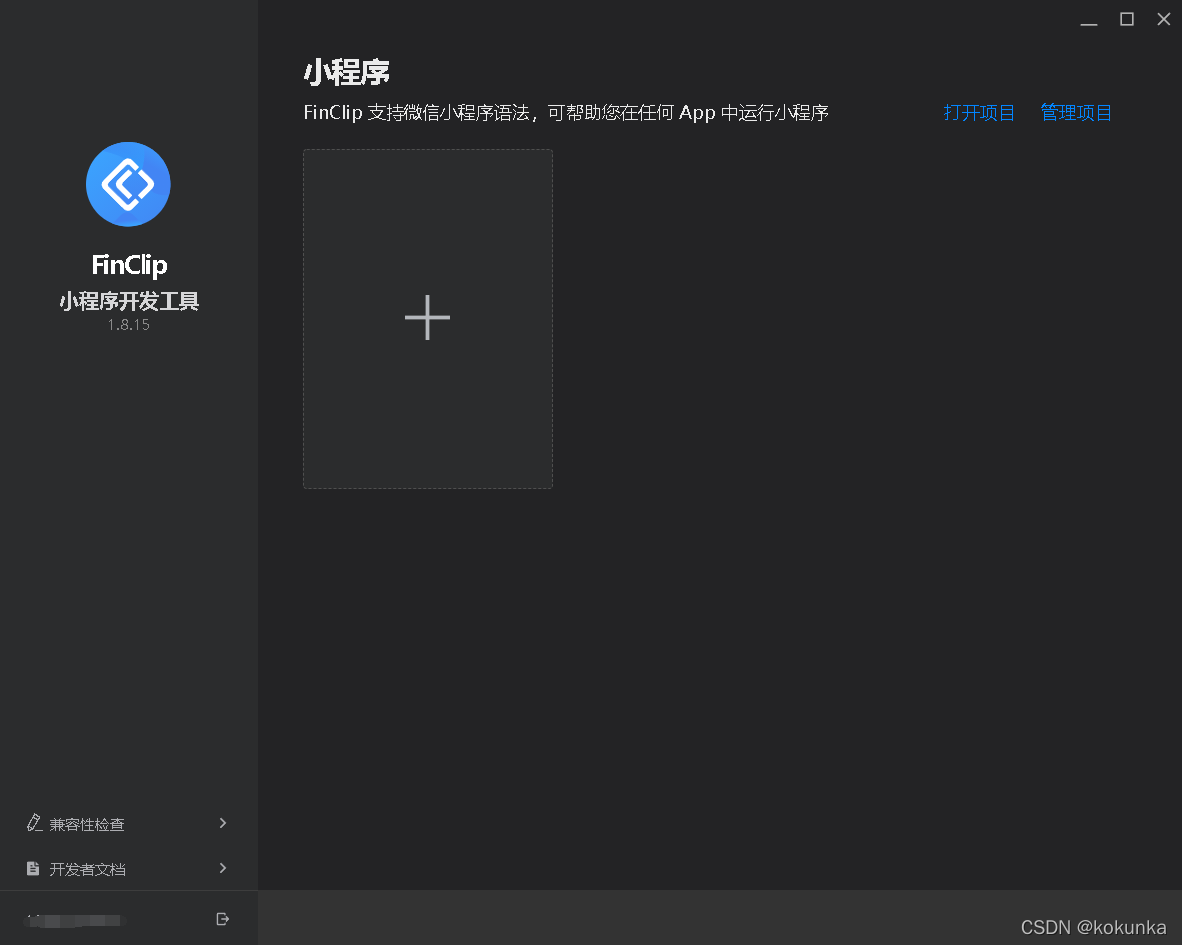The image size is (1182, 945).
Task: Maximize the FinClip window
Action: (1126, 19)
